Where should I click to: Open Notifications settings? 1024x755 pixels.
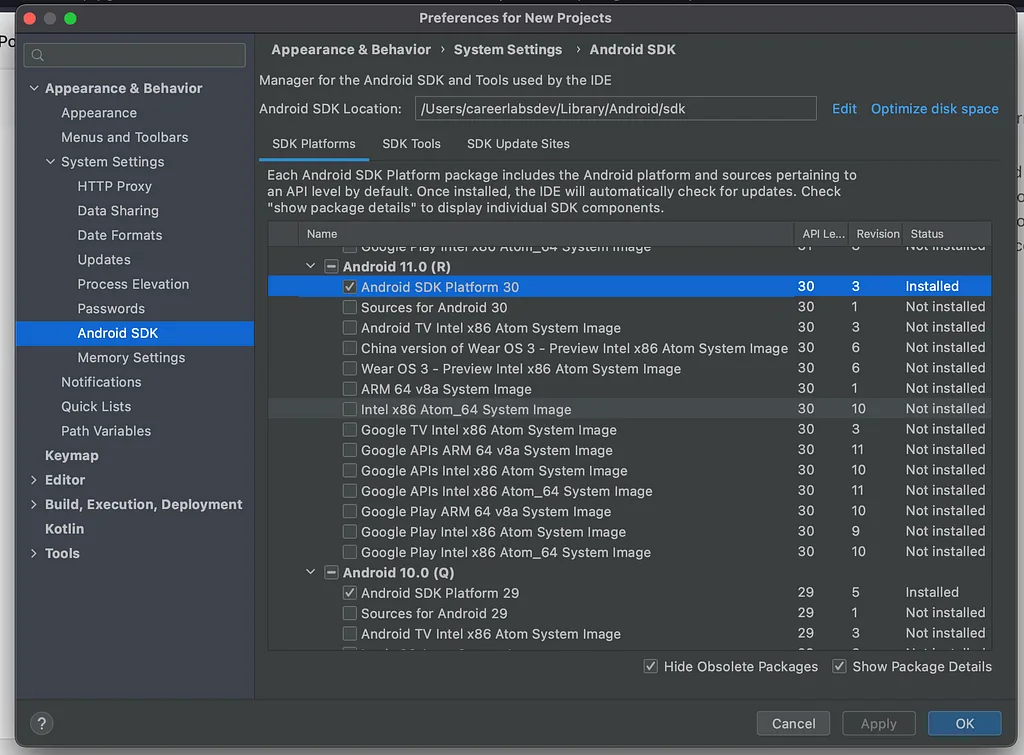(x=101, y=382)
